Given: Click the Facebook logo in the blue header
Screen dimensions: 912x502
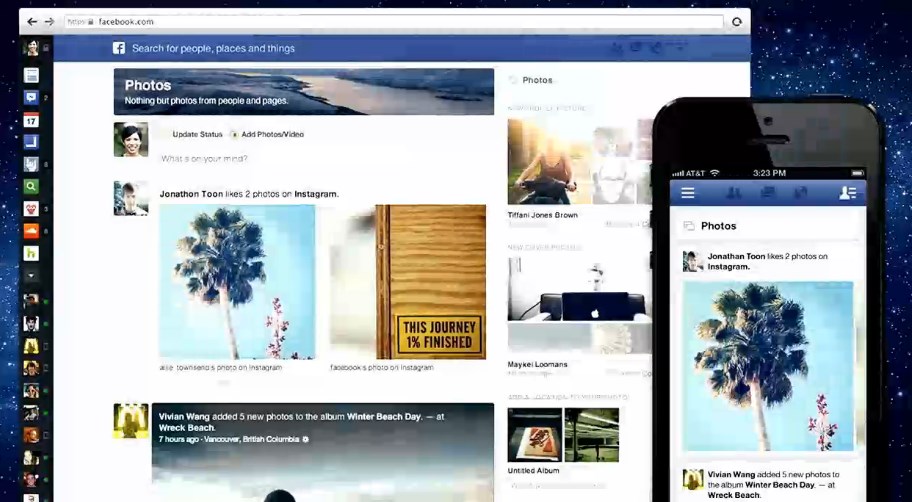Looking at the screenshot, I should click(119, 48).
